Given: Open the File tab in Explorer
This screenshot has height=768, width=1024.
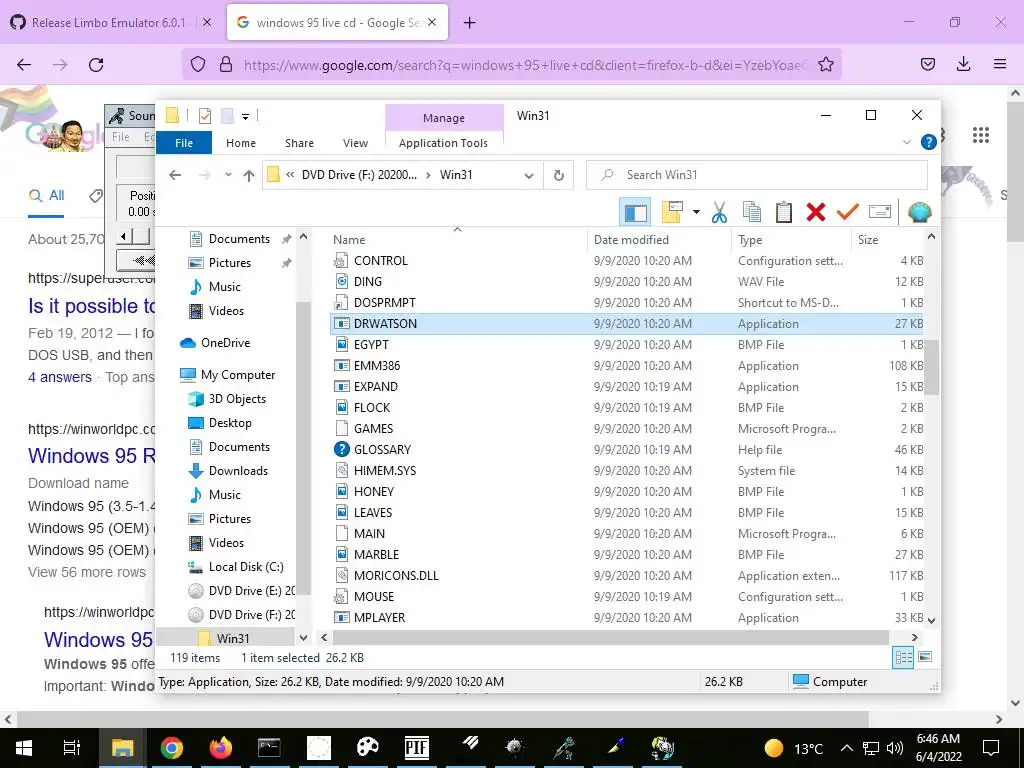Looking at the screenshot, I should pyautogui.click(x=184, y=143).
